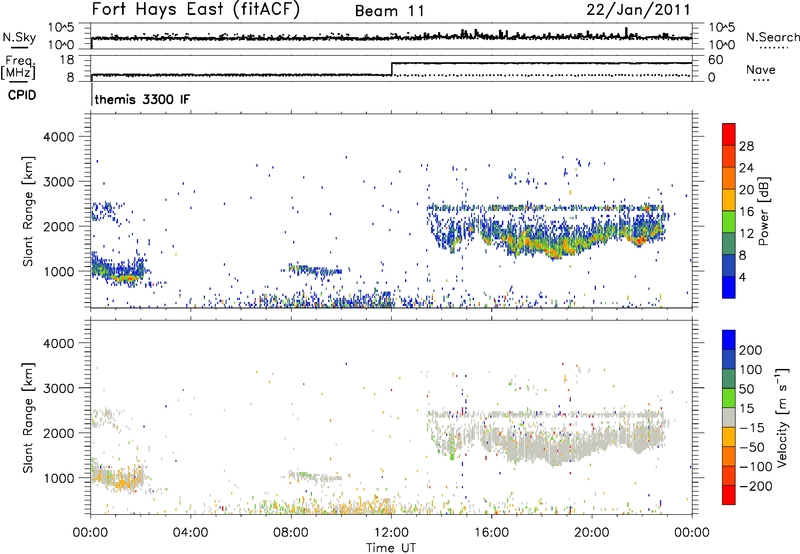Click the '12:00' time tick label
The height and width of the screenshot is (554, 800).
[x=391, y=533]
